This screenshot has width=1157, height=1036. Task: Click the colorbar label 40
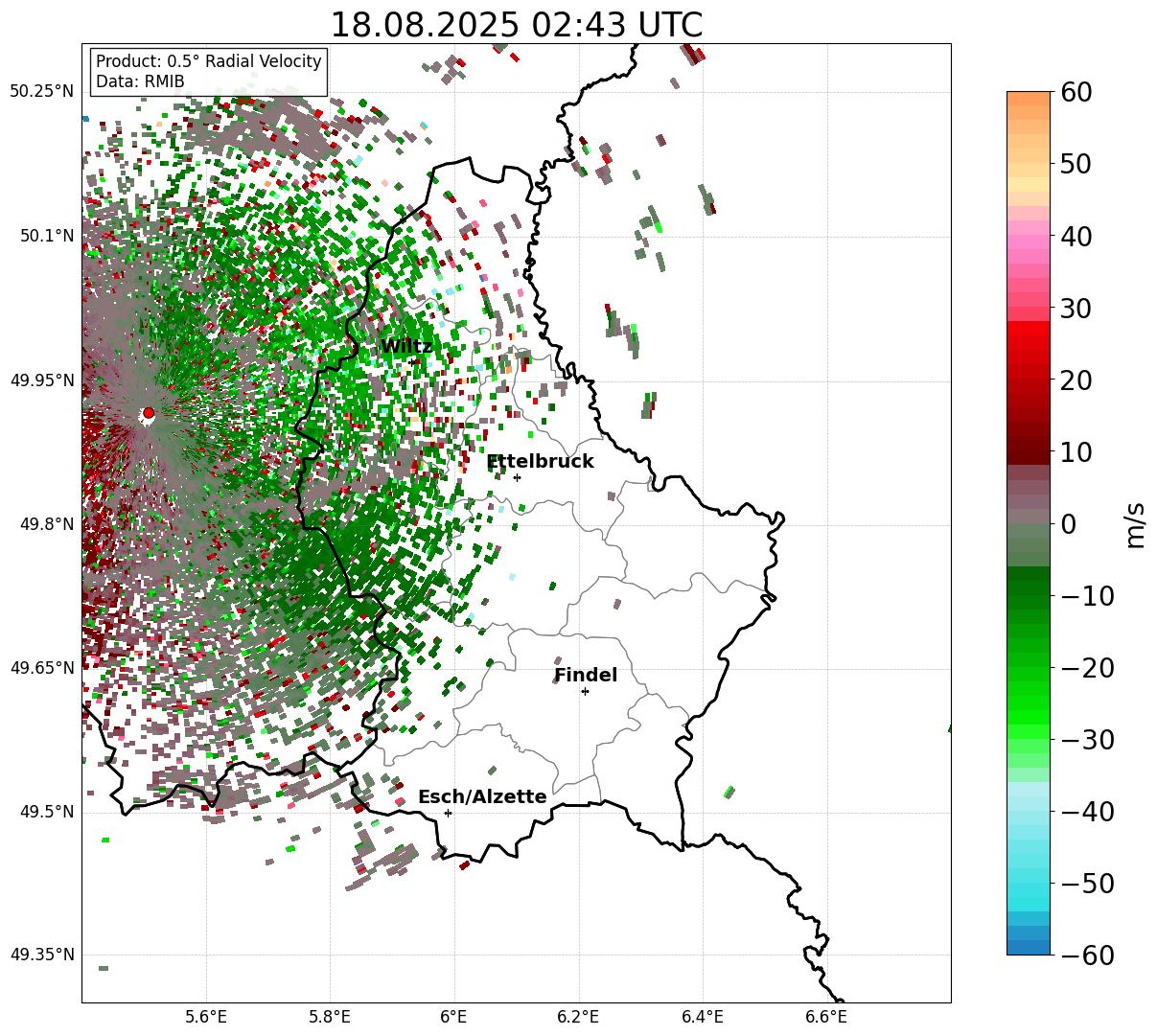[1077, 236]
